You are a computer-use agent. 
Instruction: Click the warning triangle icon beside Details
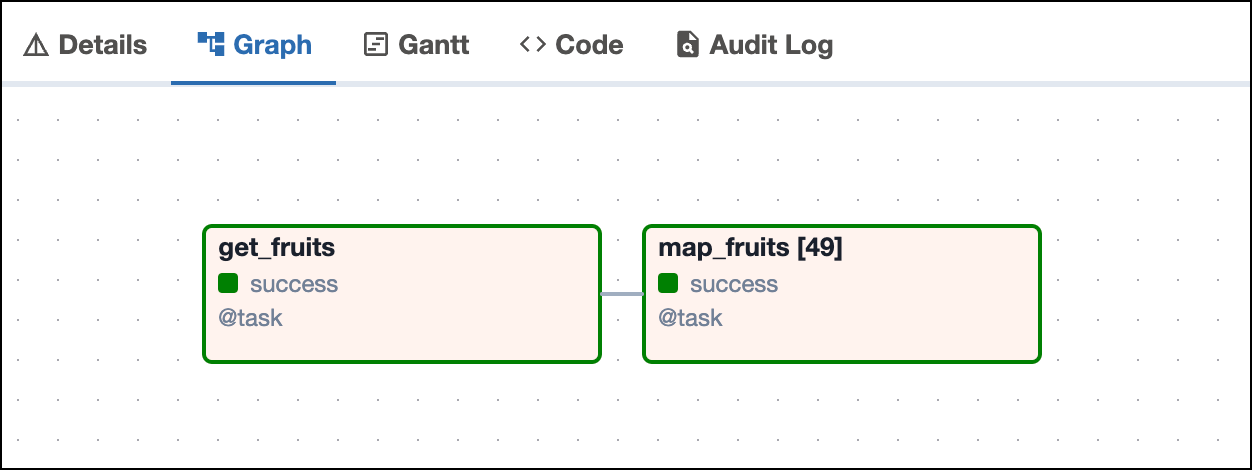36,45
